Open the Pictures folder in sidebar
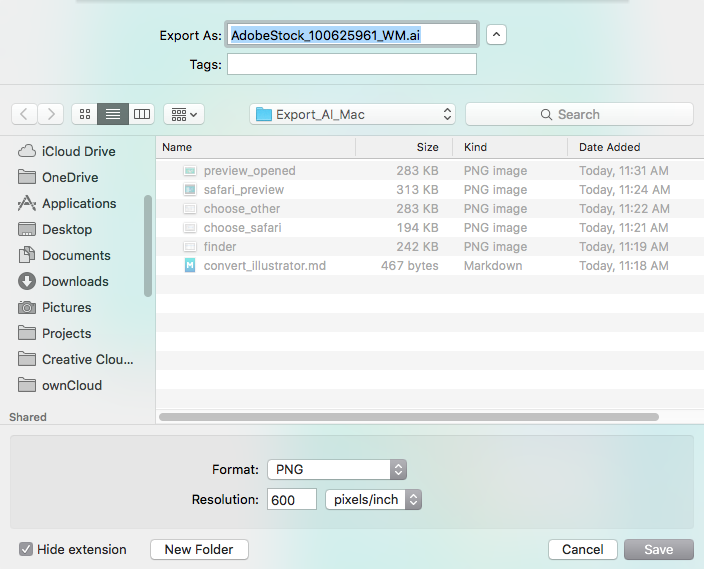 [x=66, y=308]
